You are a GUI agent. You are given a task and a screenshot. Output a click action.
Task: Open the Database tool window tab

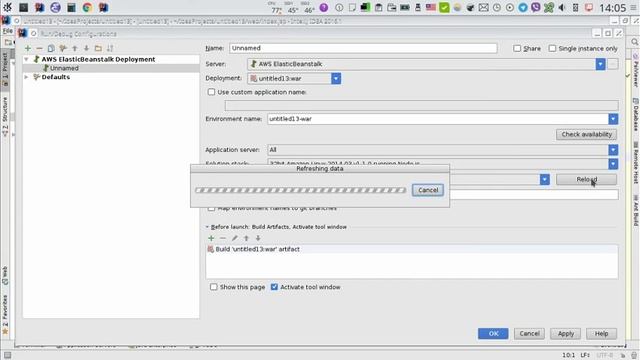coord(636,114)
